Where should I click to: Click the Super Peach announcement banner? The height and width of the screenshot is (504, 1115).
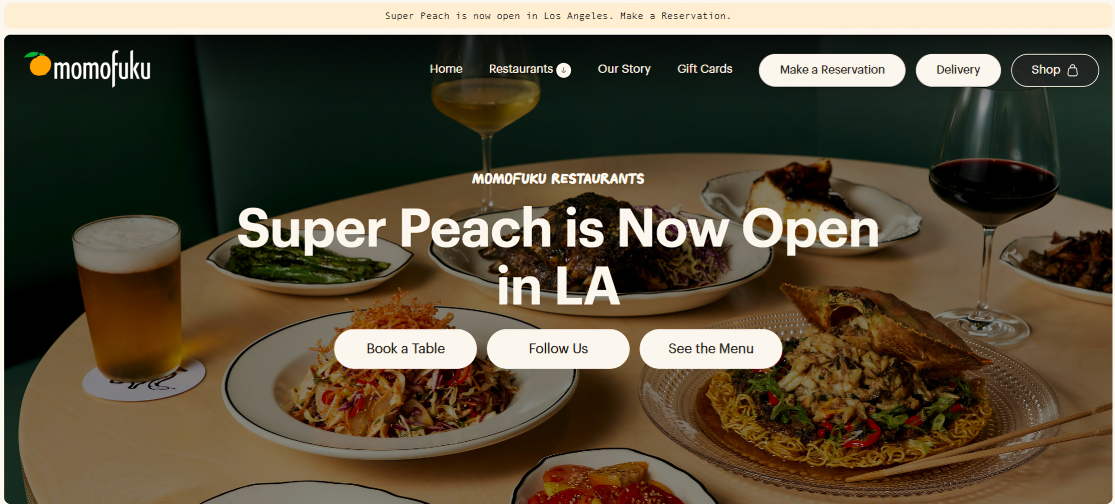click(x=558, y=16)
